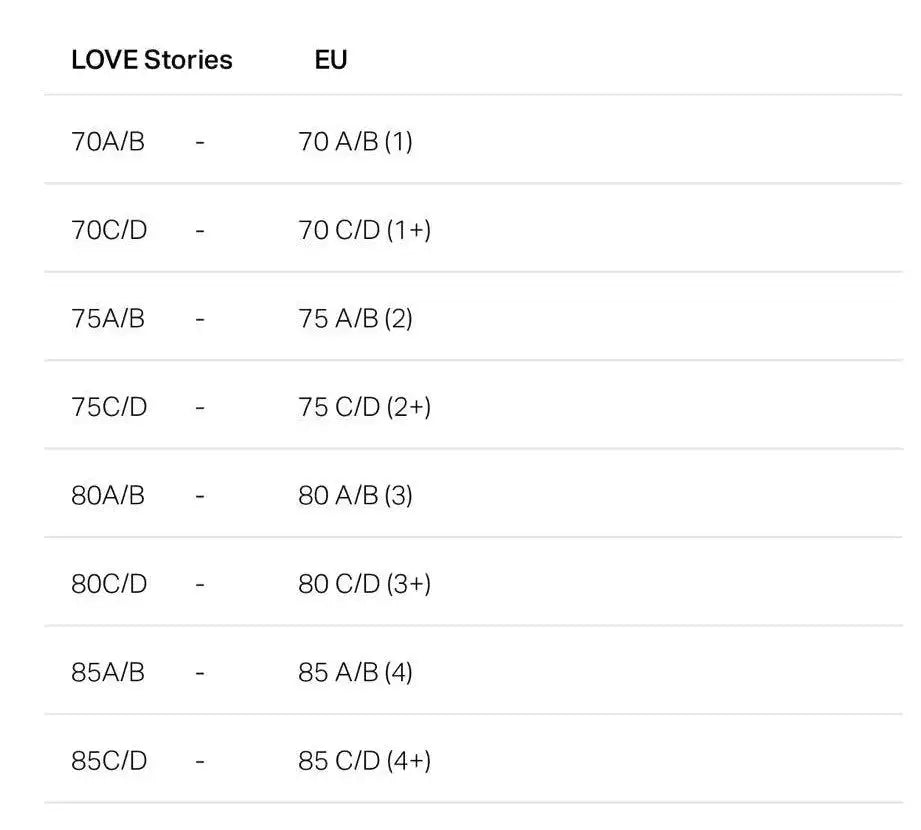Click the EU size 80 A/B (3)

tap(355, 495)
